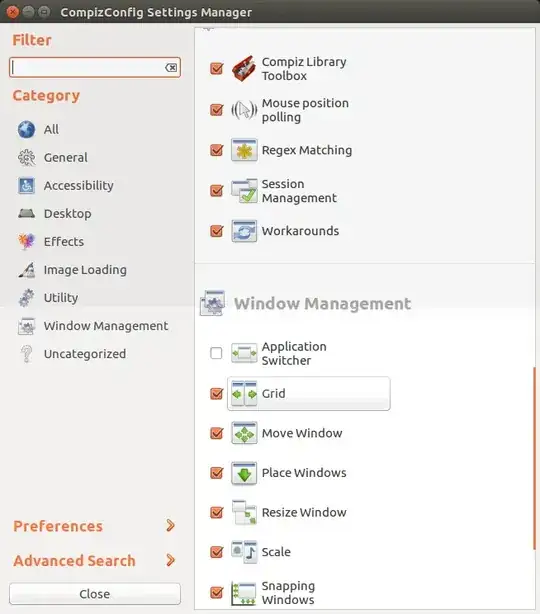The width and height of the screenshot is (540, 614).
Task: Open Session Management plugin icon
Action: [244, 191]
